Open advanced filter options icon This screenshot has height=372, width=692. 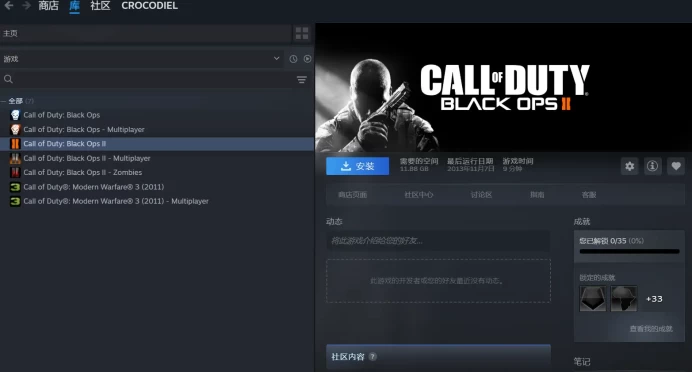(301, 79)
